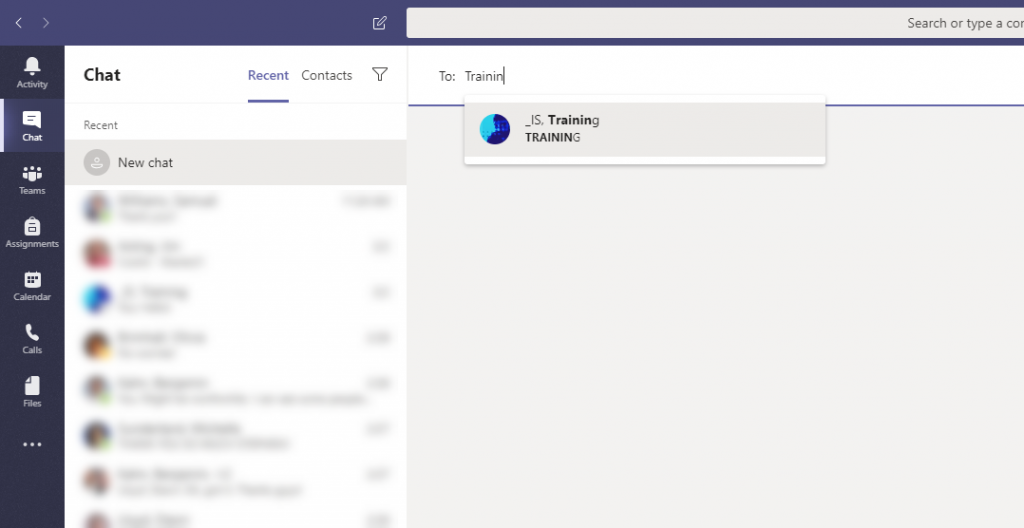Focus the Search or type a command box
1024x528 pixels.
(x=715, y=23)
